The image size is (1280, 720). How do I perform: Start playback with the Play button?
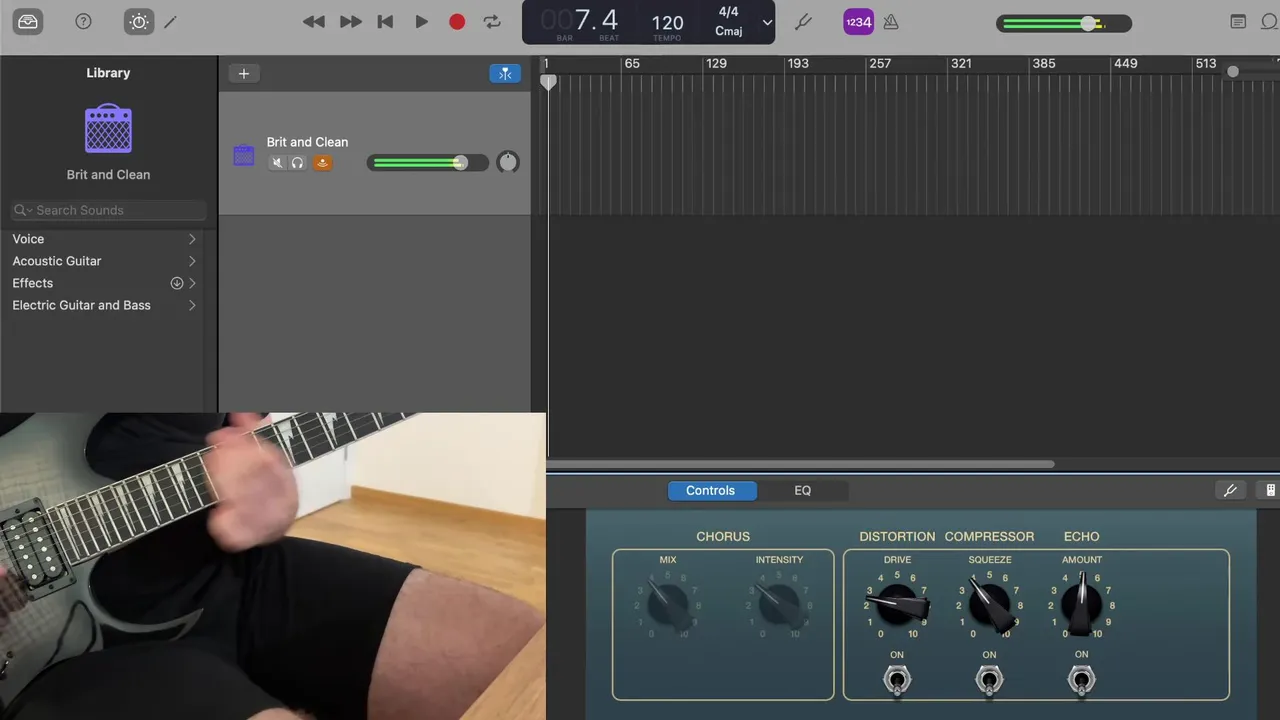[421, 22]
